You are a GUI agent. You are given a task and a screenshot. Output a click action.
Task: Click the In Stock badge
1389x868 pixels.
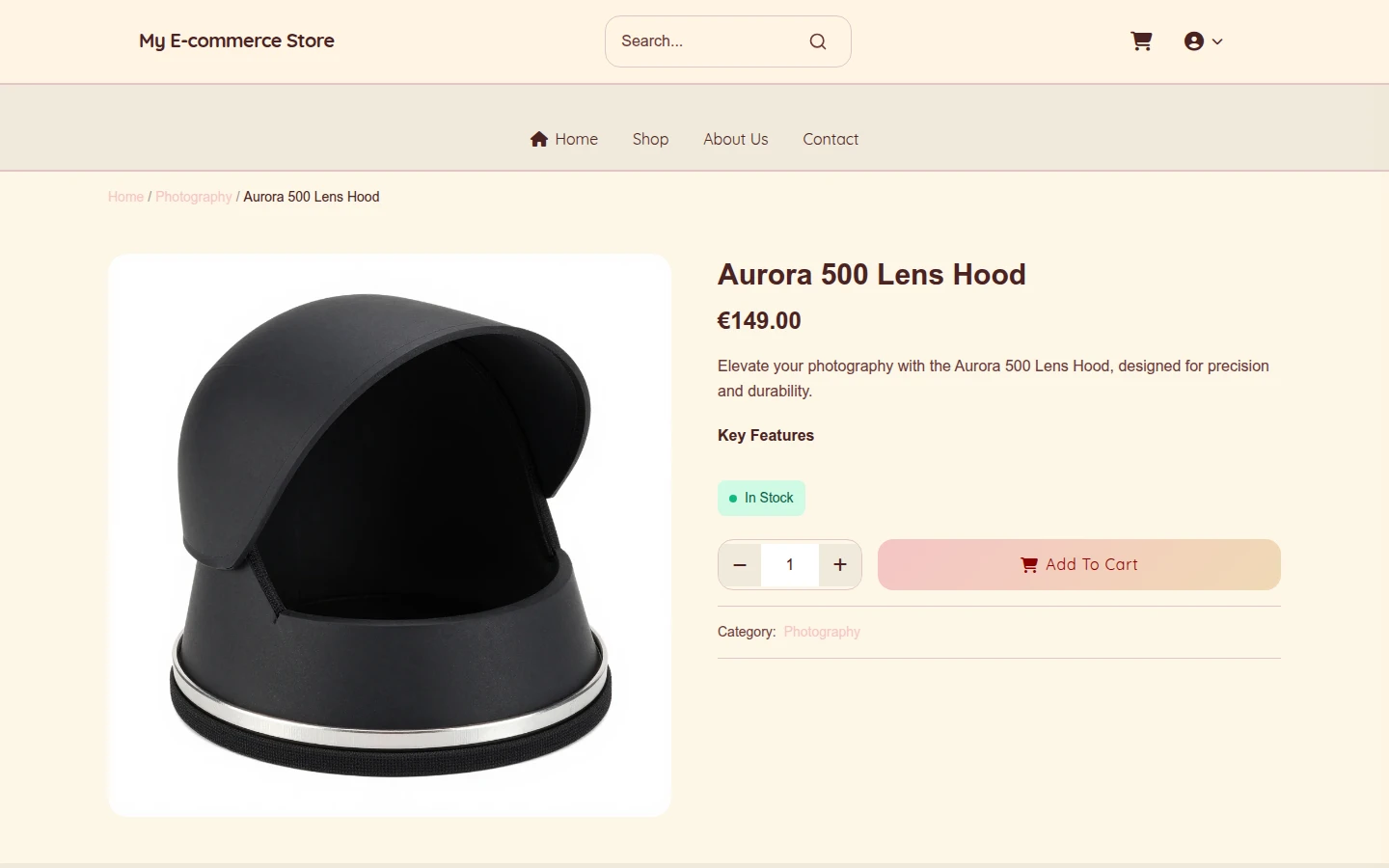point(761,498)
